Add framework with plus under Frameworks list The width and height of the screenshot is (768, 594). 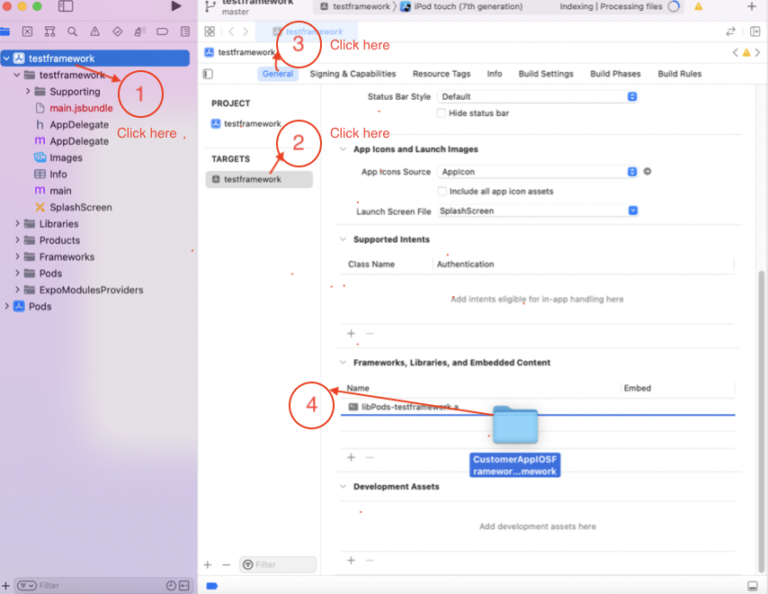tap(351, 457)
